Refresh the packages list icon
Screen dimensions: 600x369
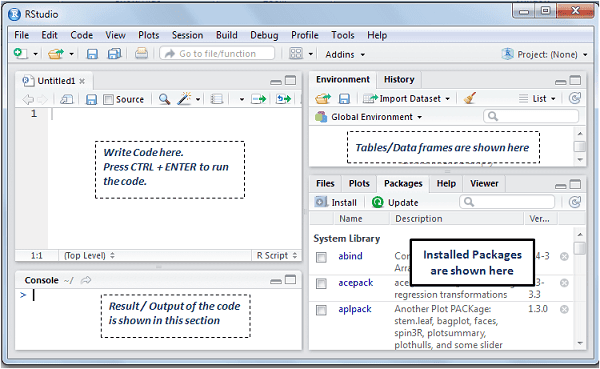pyautogui.click(x=575, y=202)
